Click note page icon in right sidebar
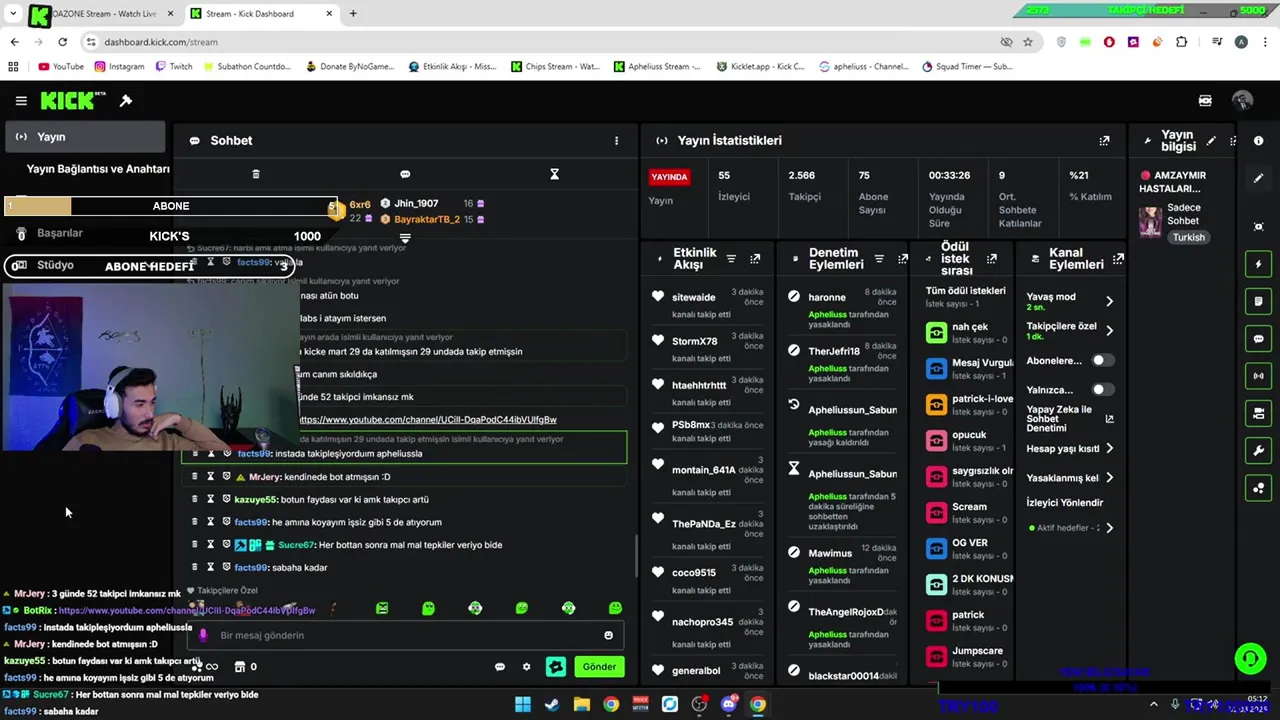Viewport: 1280px width, 720px height. coord(1258,301)
